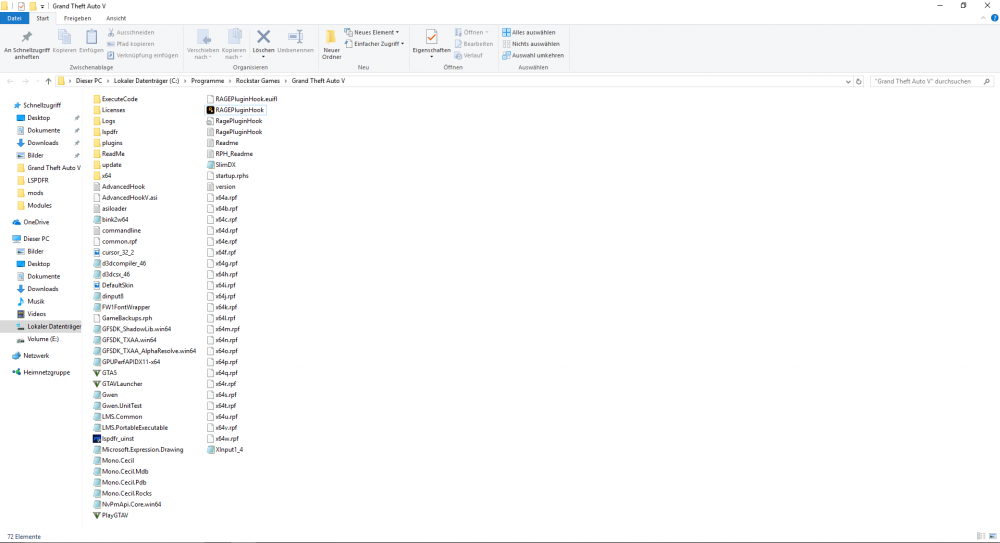Switch to the Freigeben ribbon tab

[77, 19]
